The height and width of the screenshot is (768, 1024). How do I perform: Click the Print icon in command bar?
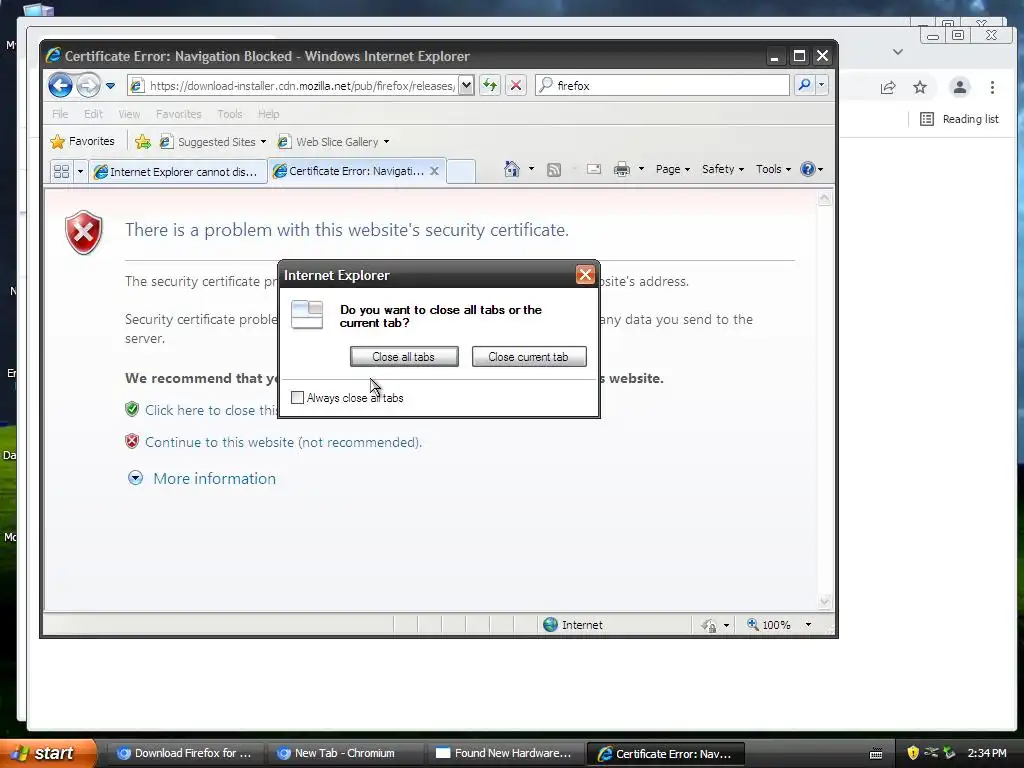click(622, 170)
